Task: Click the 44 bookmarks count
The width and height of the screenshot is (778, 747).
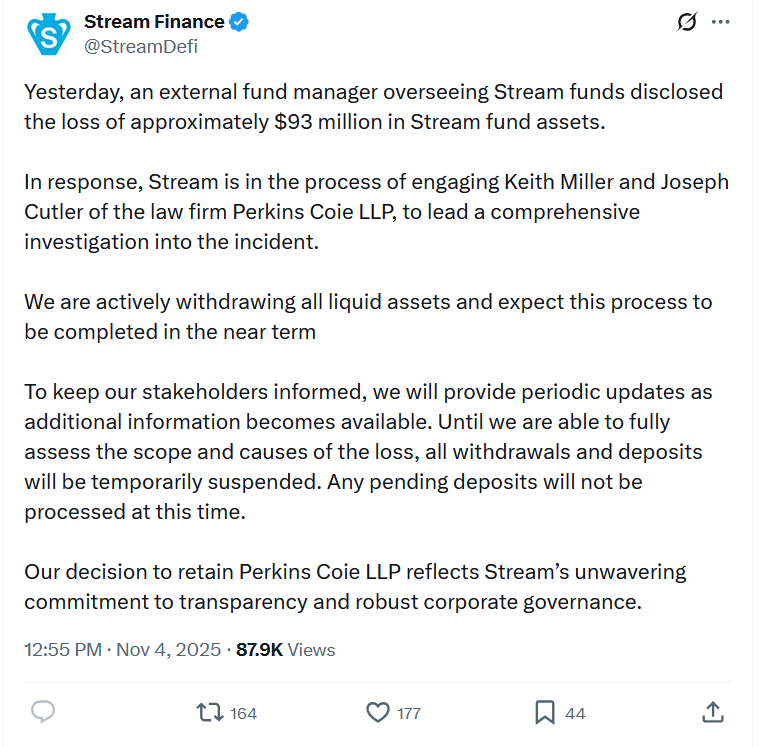Action: (x=575, y=713)
